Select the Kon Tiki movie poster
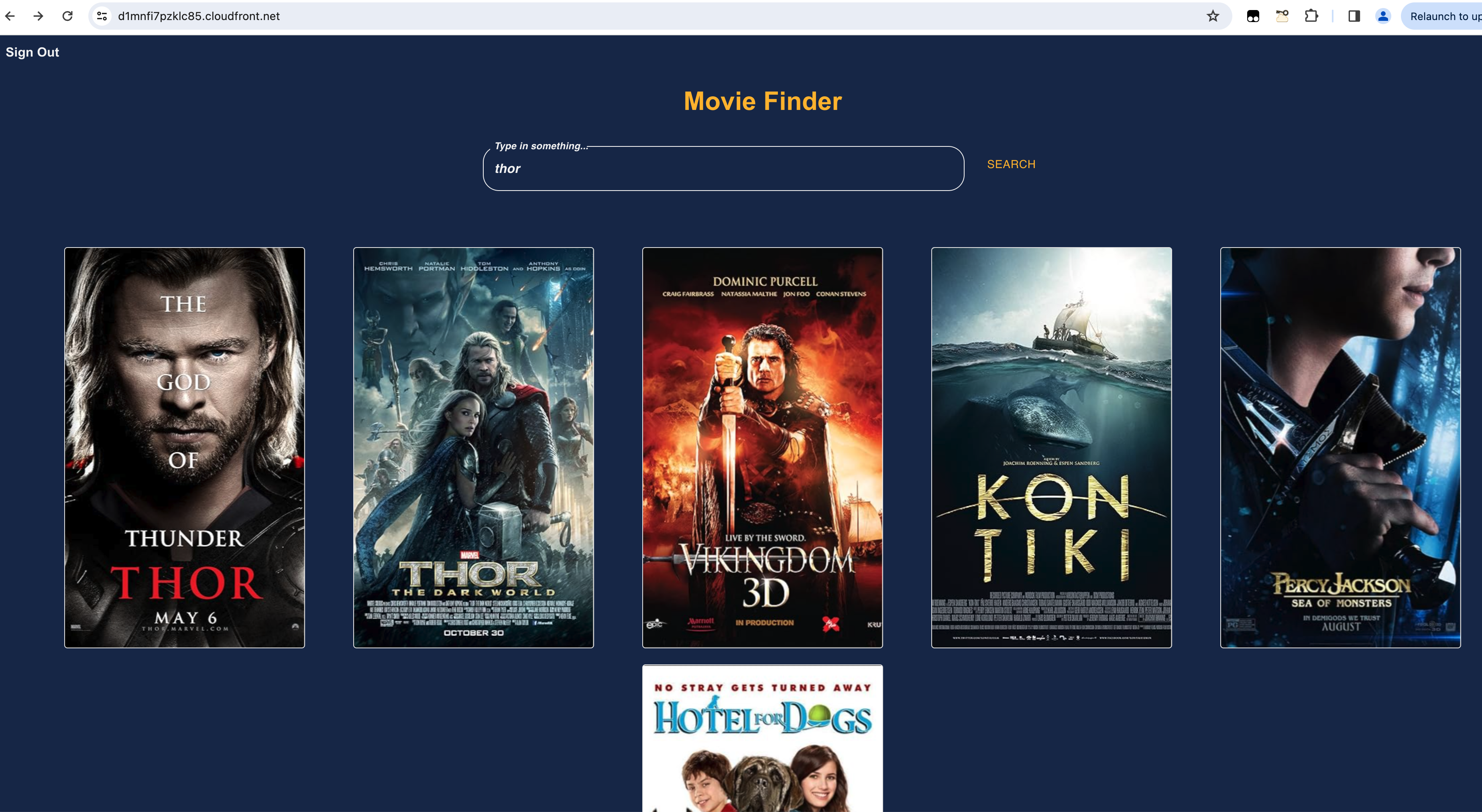The width and height of the screenshot is (1482, 812). click(x=1051, y=447)
